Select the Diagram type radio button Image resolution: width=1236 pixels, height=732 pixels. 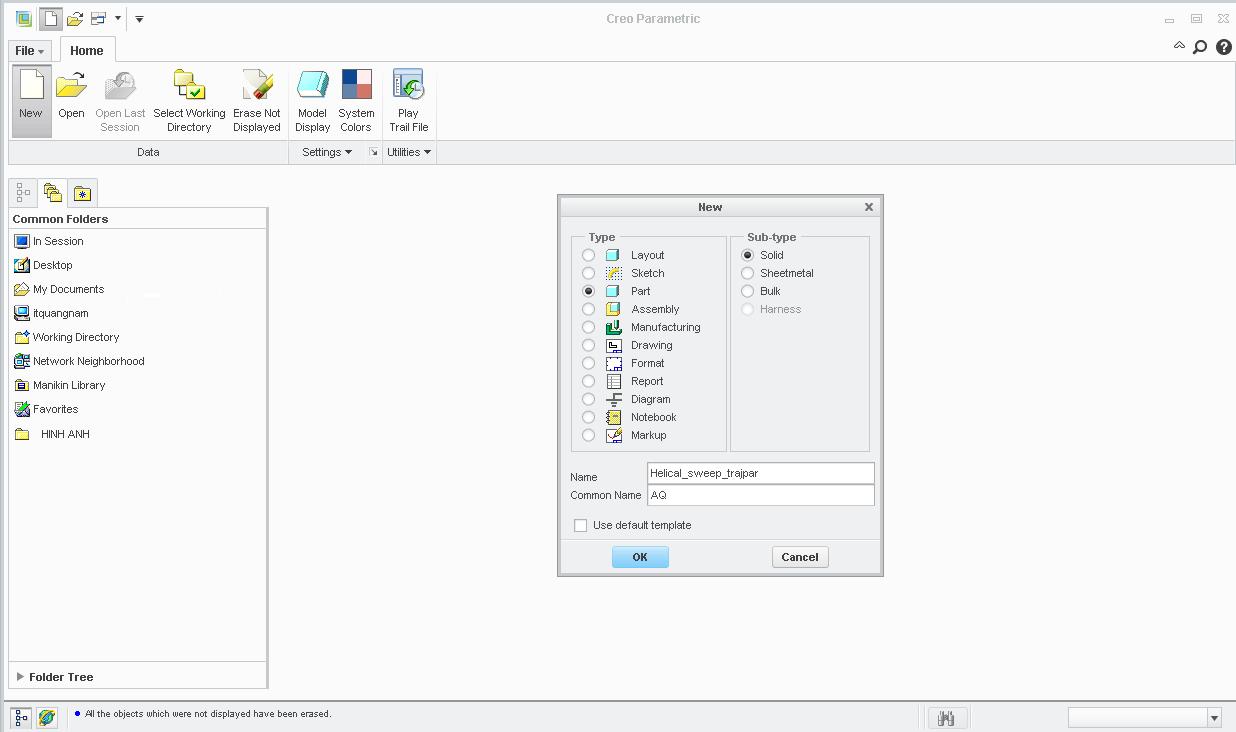coord(589,399)
